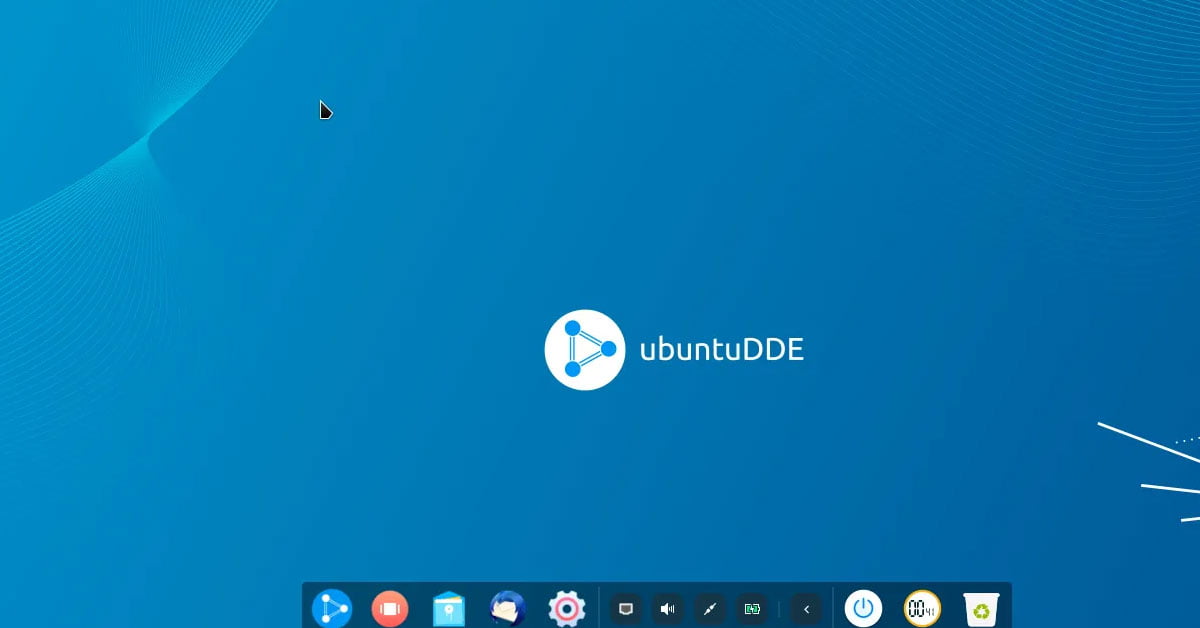The height and width of the screenshot is (628, 1200).
Task: Collapse the tray with the arrow chevron
Action: (x=806, y=608)
